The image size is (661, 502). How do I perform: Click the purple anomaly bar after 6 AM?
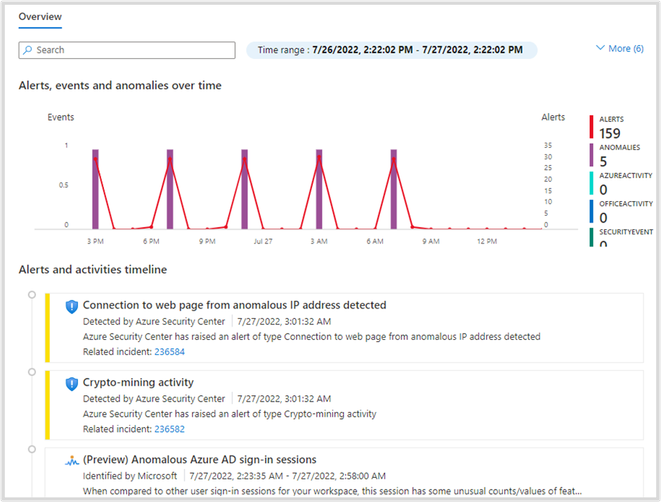point(393,189)
